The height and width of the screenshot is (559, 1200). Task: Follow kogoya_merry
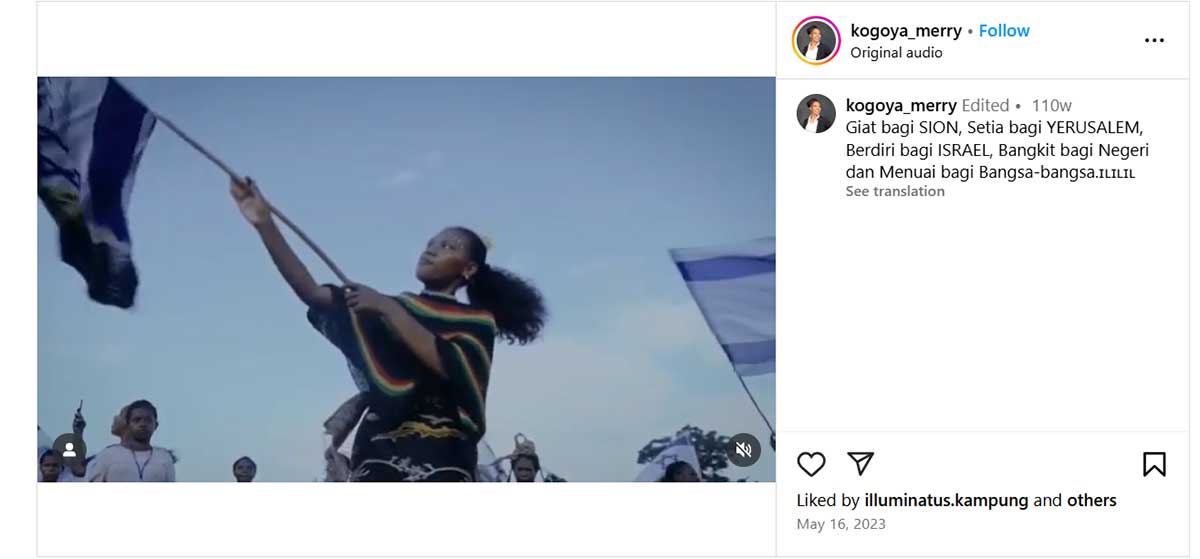(1004, 31)
